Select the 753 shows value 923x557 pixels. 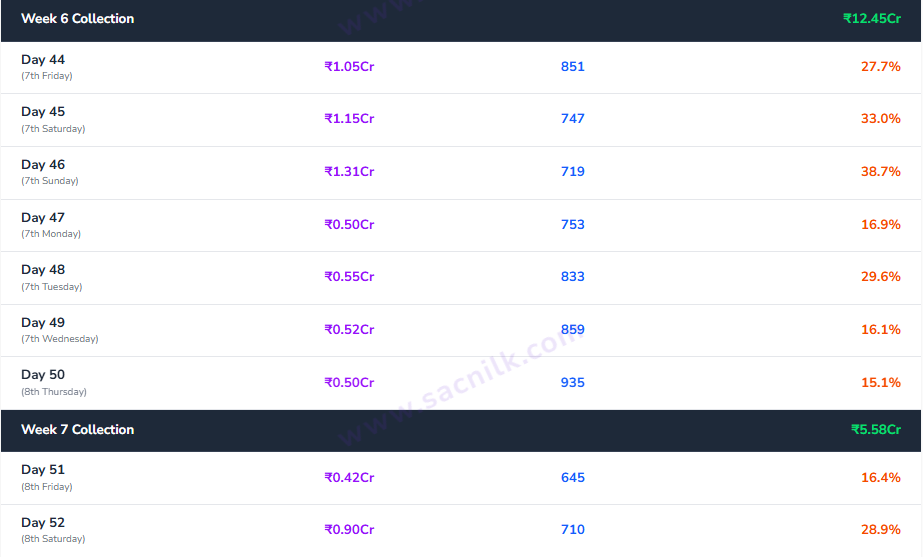tap(573, 224)
